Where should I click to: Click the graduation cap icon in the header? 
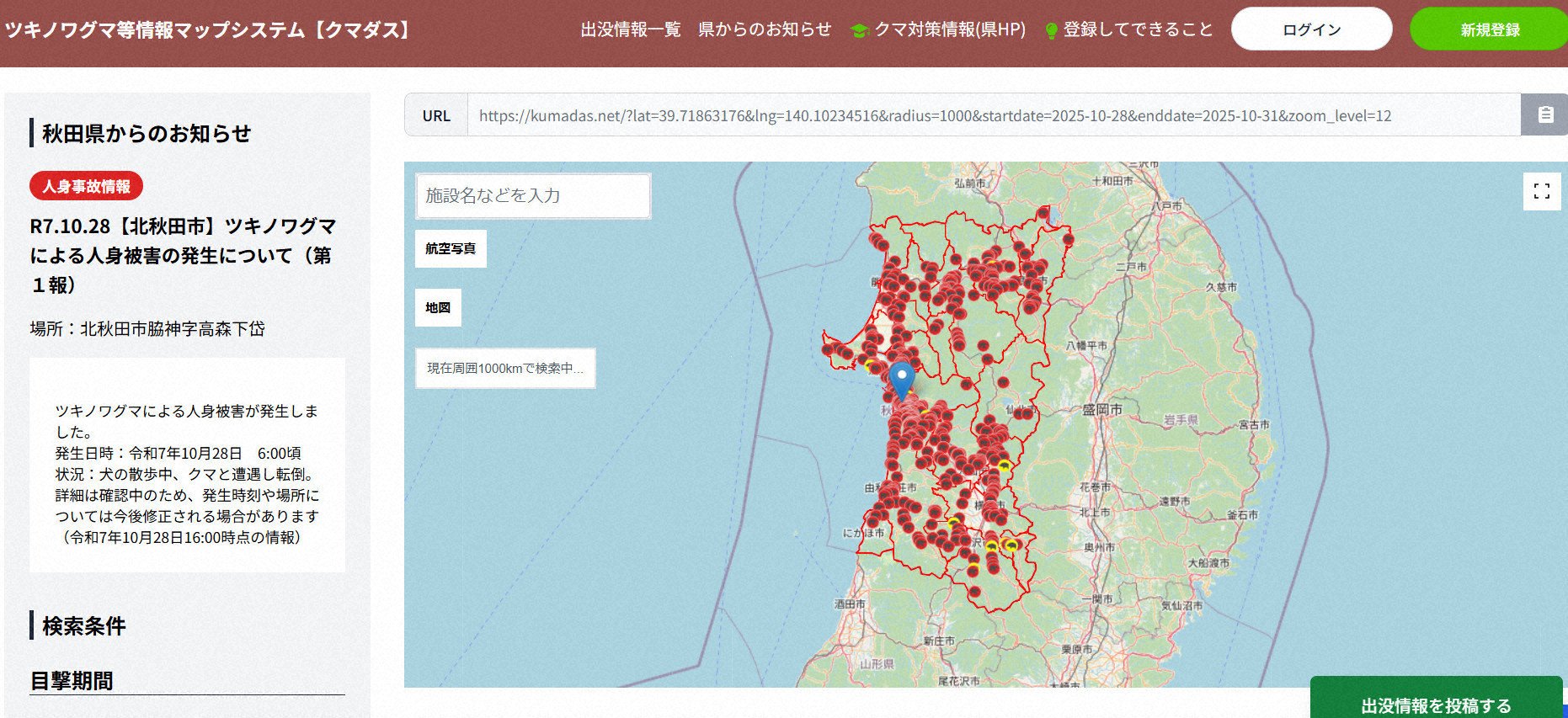pyautogui.click(x=859, y=31)
